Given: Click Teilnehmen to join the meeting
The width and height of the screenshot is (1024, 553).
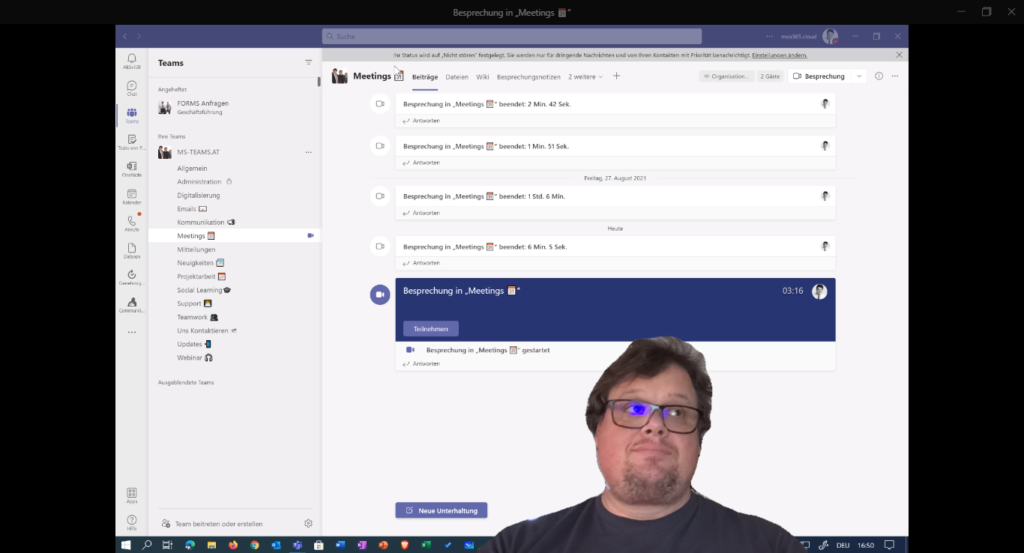Looking at the screenshot, I should click(x=431, y=329).
